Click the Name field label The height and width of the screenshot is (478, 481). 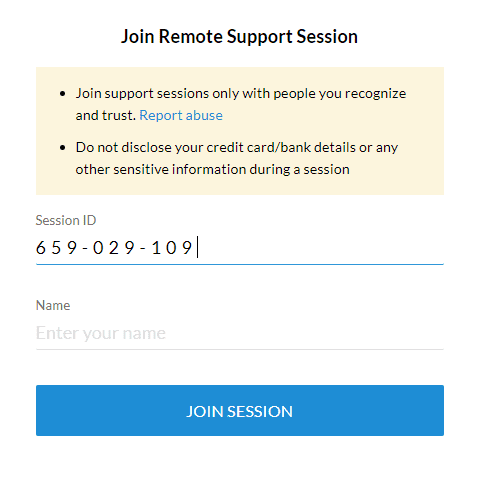tap(53, 305)
